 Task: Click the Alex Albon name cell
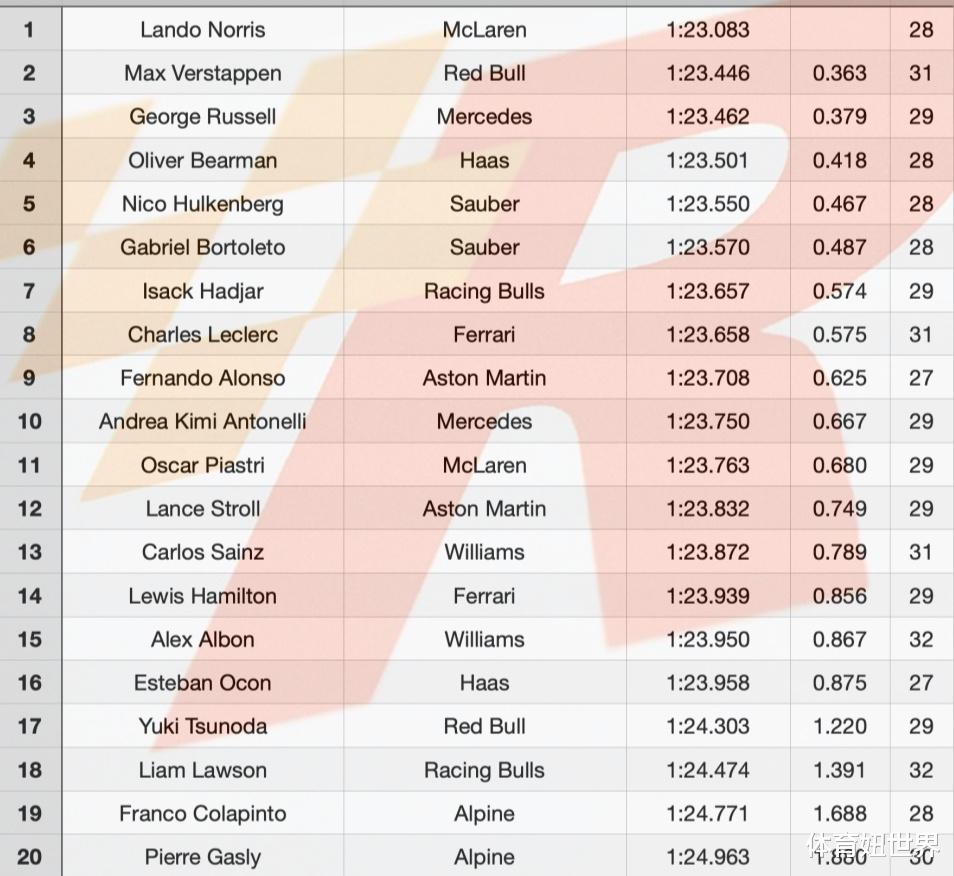click(x=203, y=640)
